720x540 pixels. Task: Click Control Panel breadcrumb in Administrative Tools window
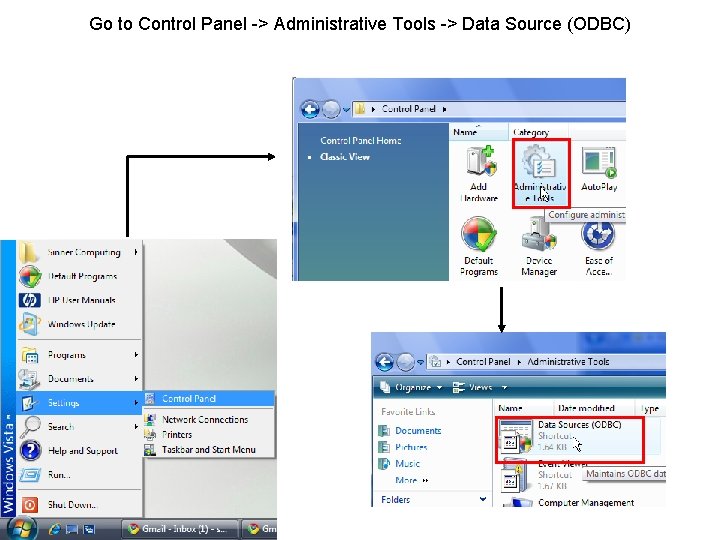coord(483,362)
